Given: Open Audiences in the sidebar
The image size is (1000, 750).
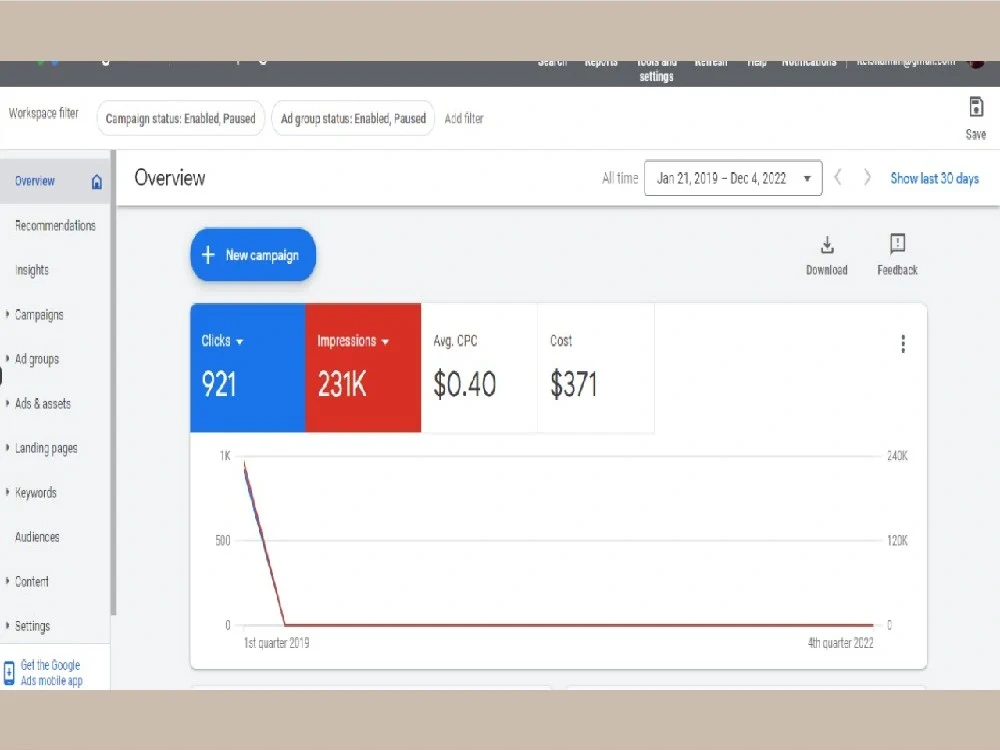Looking at the screenshot, I should (x=37, y=537).
